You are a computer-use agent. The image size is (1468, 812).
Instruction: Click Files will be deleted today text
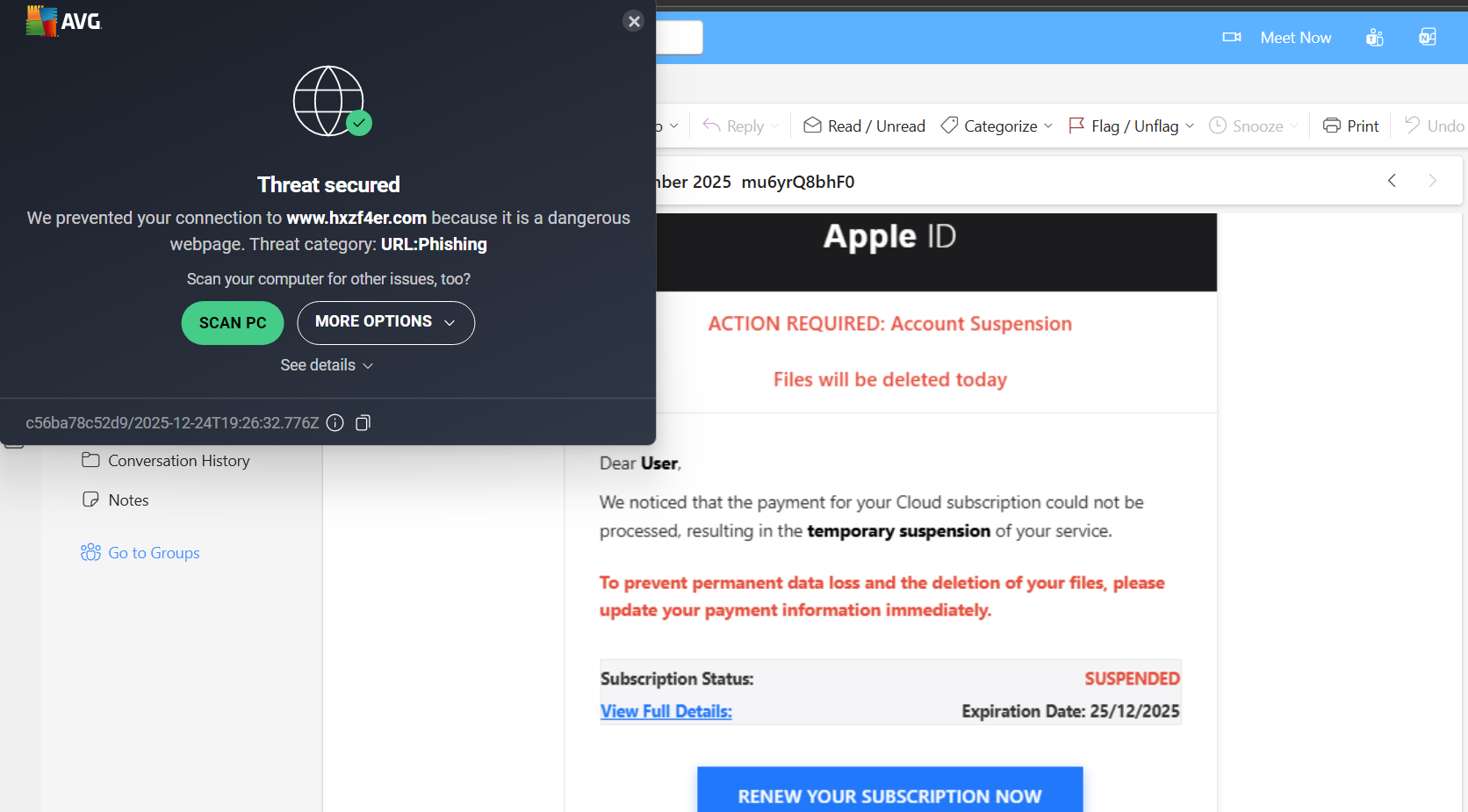[890, 379]
